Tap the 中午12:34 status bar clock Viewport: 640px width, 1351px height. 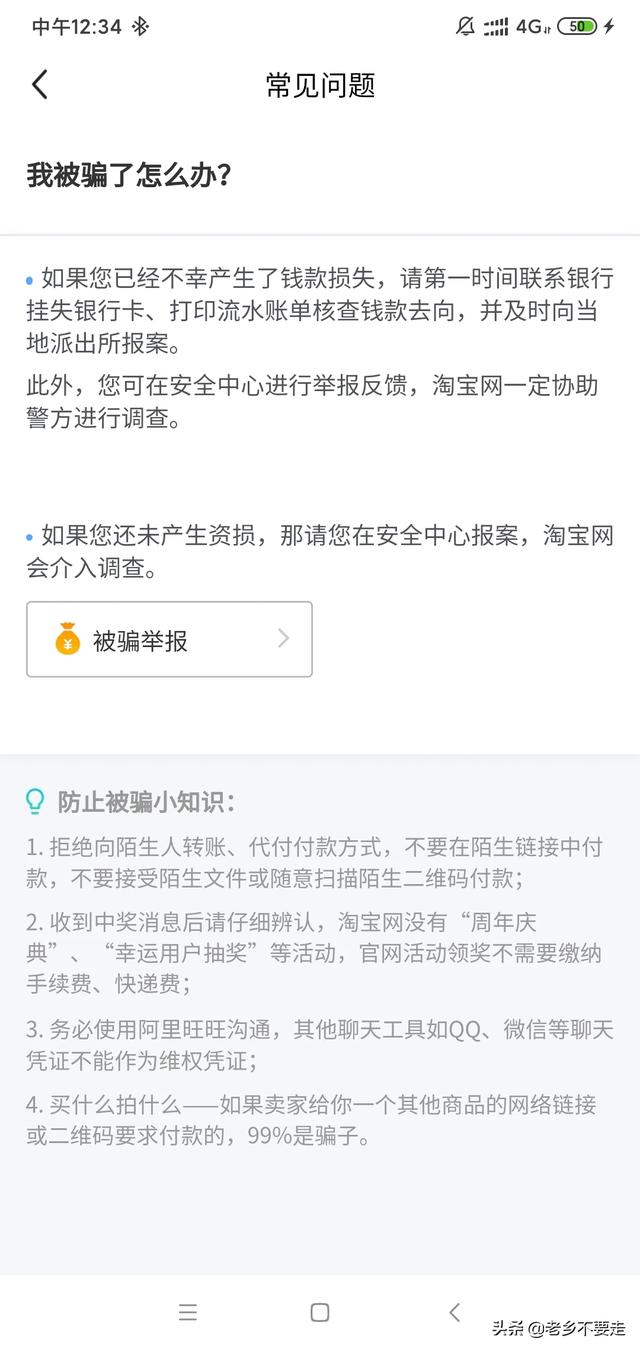click(76, 27)
